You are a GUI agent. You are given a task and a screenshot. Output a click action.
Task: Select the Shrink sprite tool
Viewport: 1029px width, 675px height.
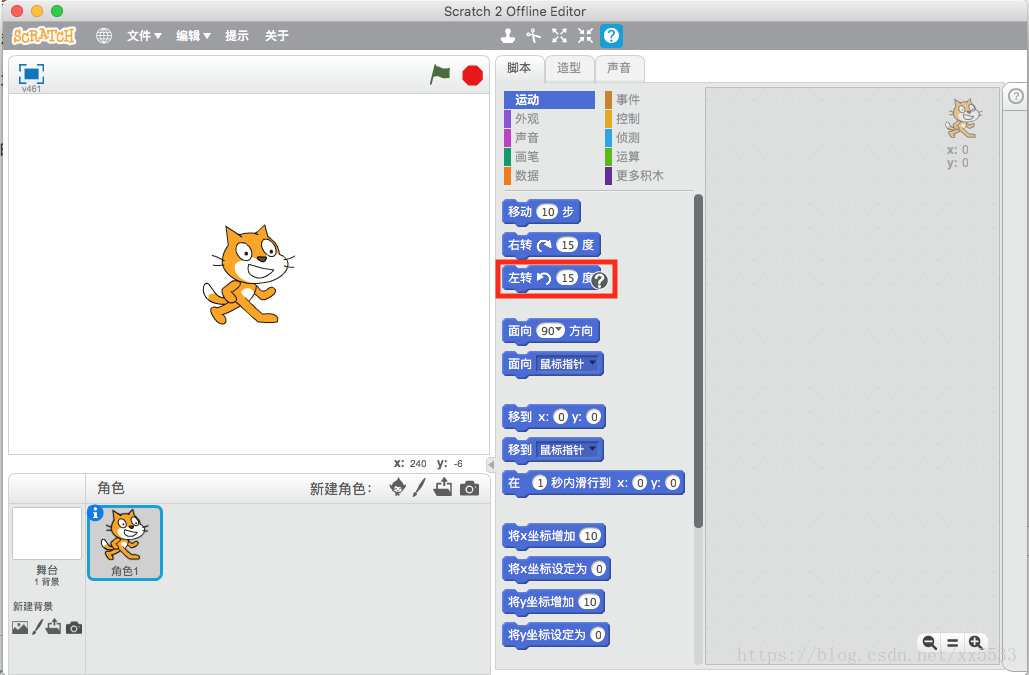(585, 35)
